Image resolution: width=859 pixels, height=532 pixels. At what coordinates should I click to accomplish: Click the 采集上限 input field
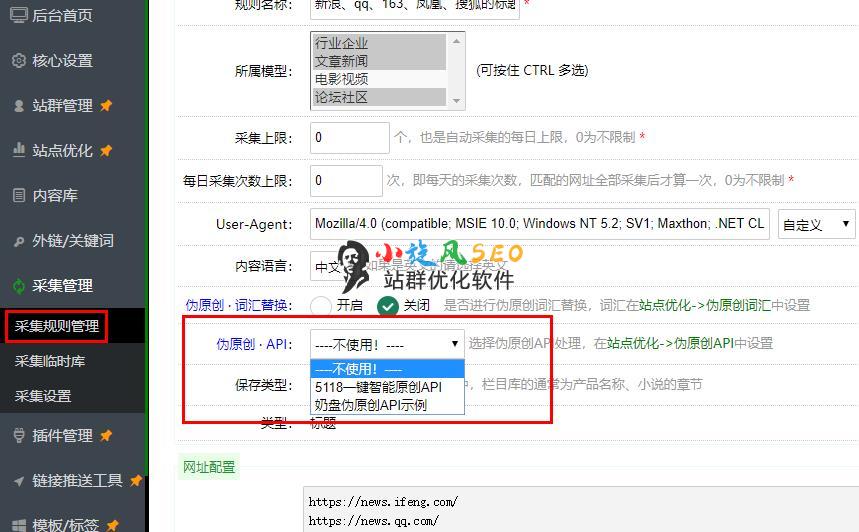(x=350, y=138)
